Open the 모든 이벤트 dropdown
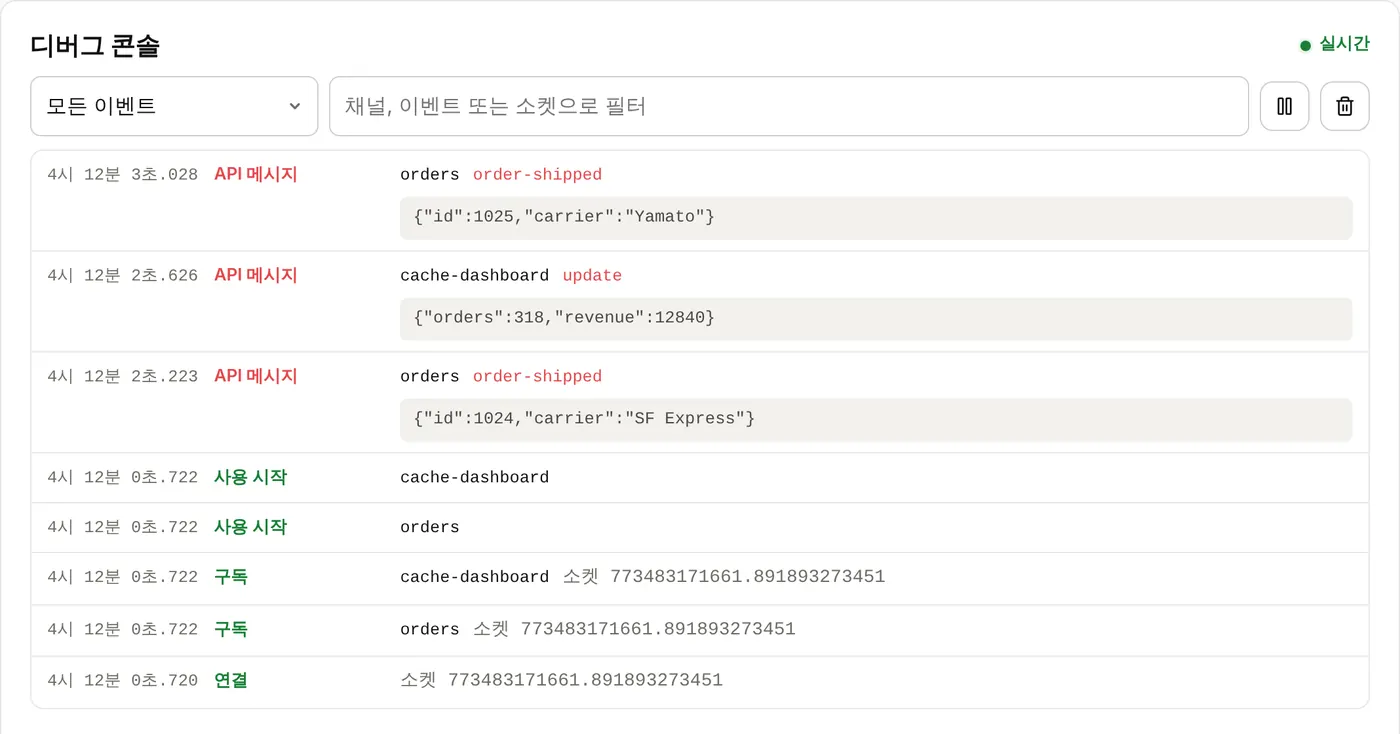 click(174, 106)
